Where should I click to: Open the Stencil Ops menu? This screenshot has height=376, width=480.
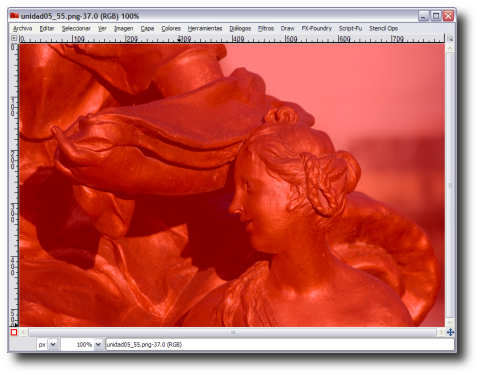coord(383,29)
